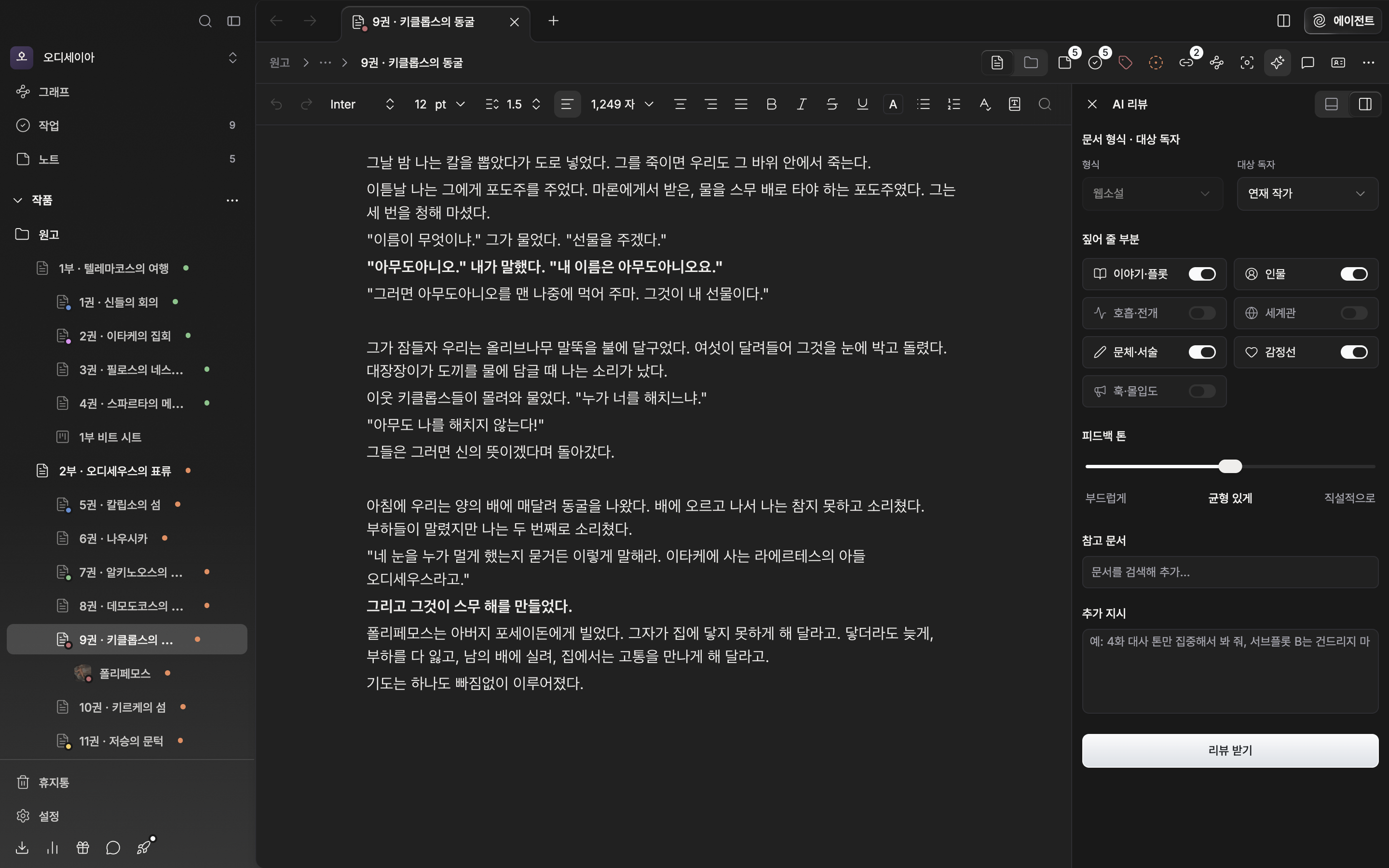Open the tasks check icon with badge 5
The image size is (1389, 868).
pyautogui.click(x=1095, y=63)
